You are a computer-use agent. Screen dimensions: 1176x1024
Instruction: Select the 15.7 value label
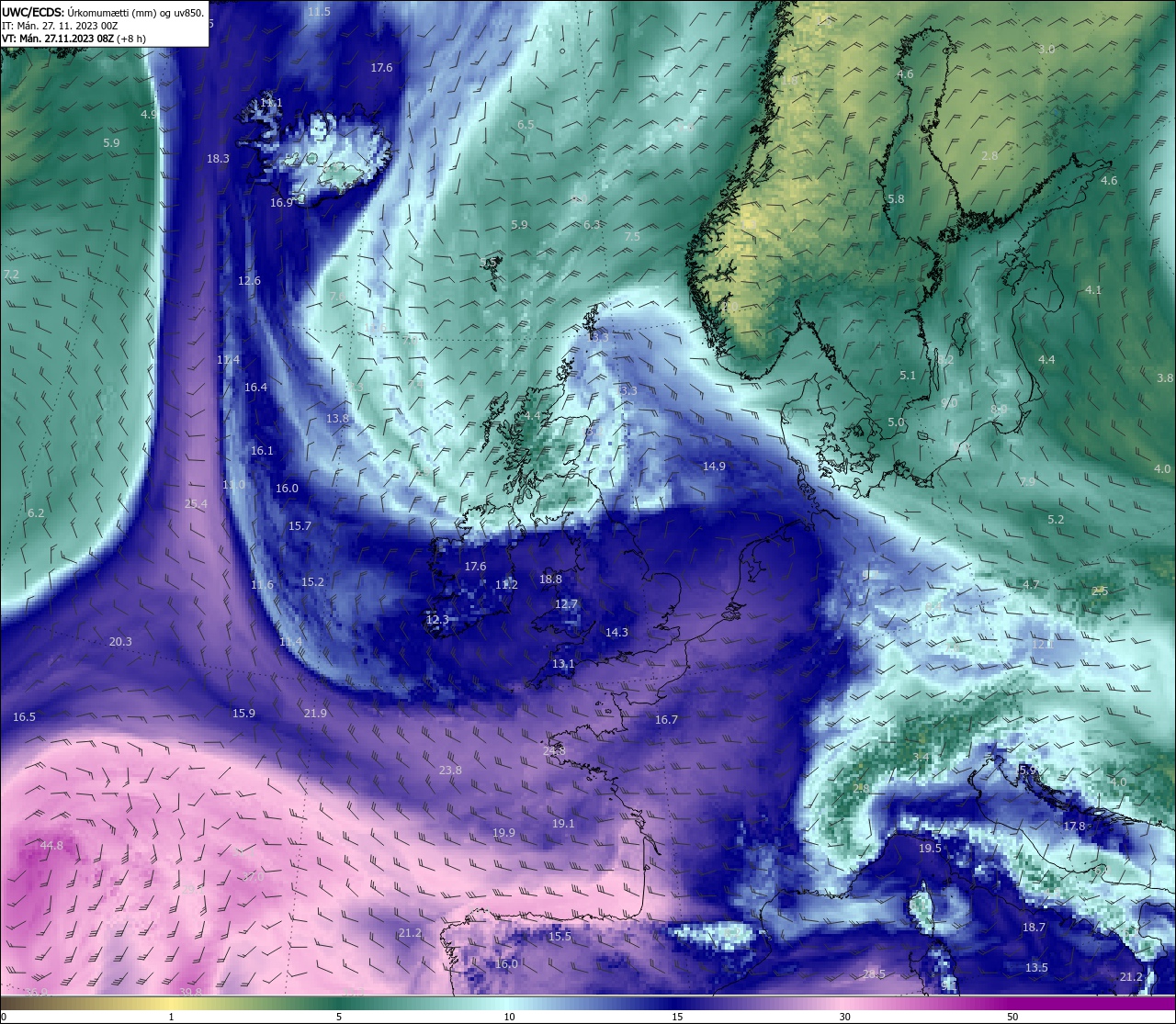[300, 525]
